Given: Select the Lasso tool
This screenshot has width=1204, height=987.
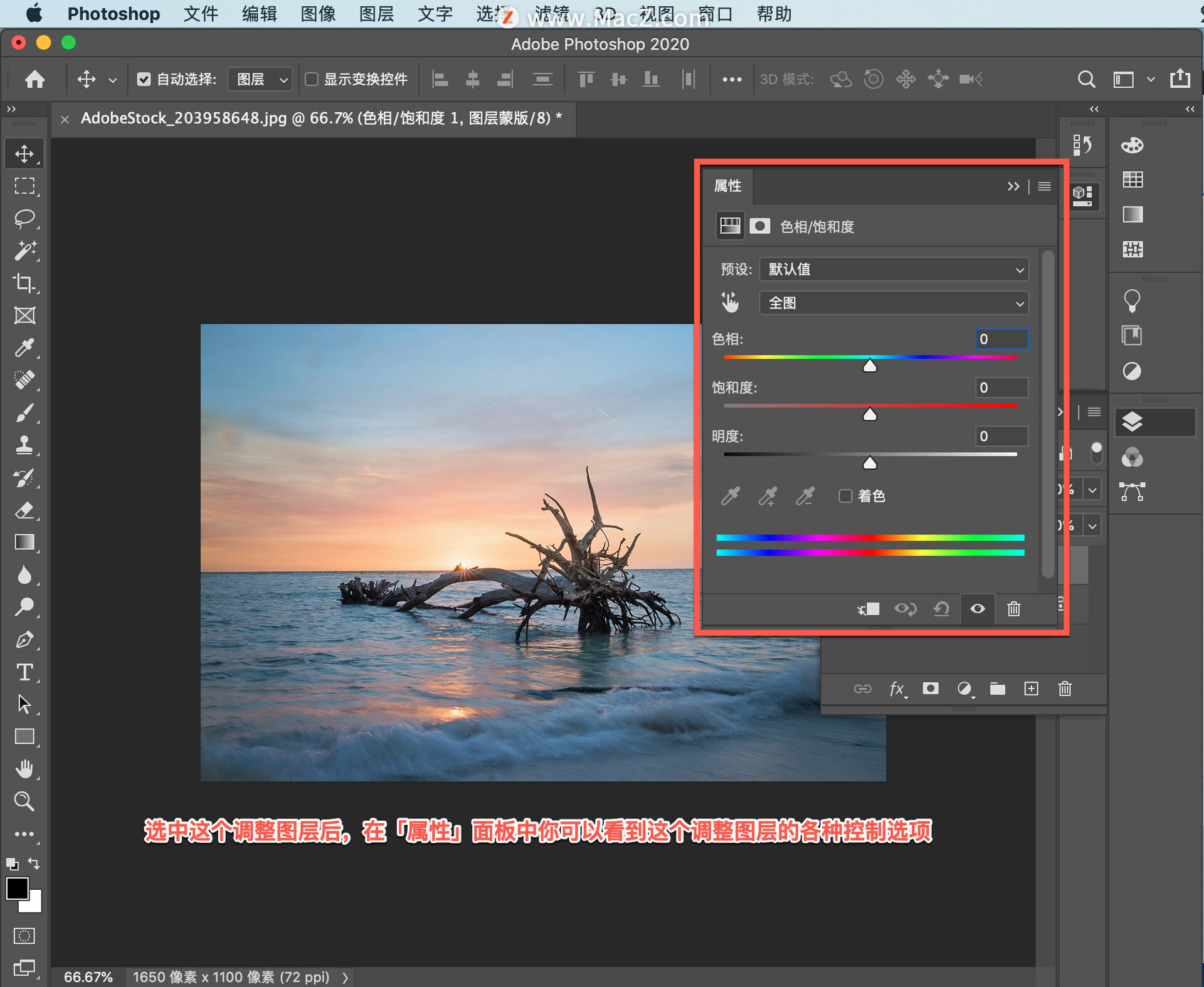Looking at the screenshot, I should click(x=24, y=219).
